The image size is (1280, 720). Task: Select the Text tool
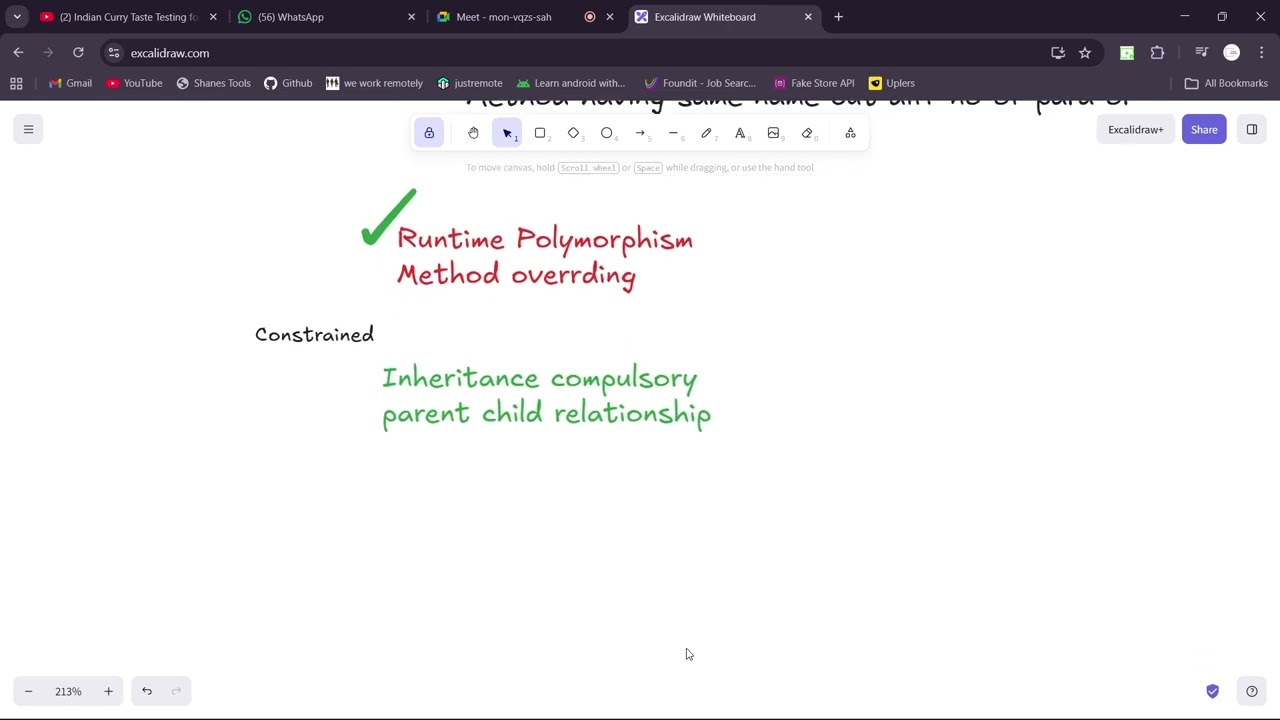(740, 133)
